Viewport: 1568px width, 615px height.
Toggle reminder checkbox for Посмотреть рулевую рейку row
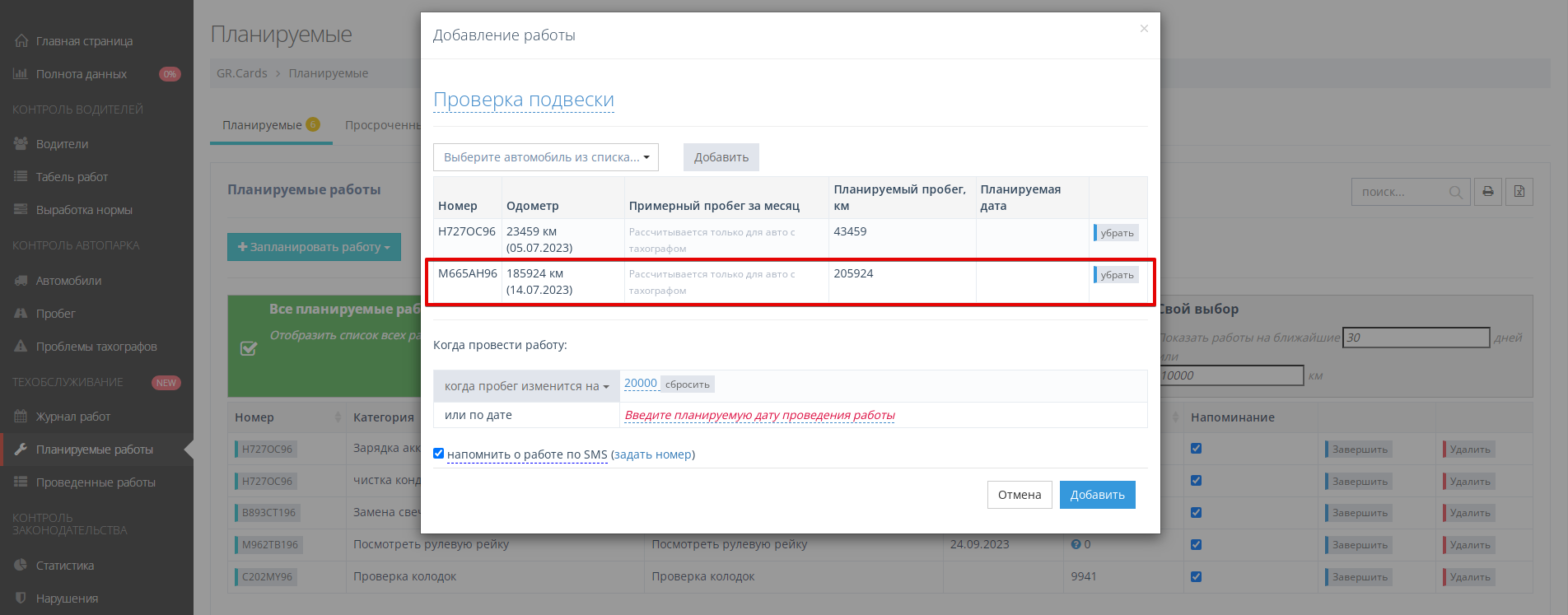pyautogui.click(x=1196, y=544)
